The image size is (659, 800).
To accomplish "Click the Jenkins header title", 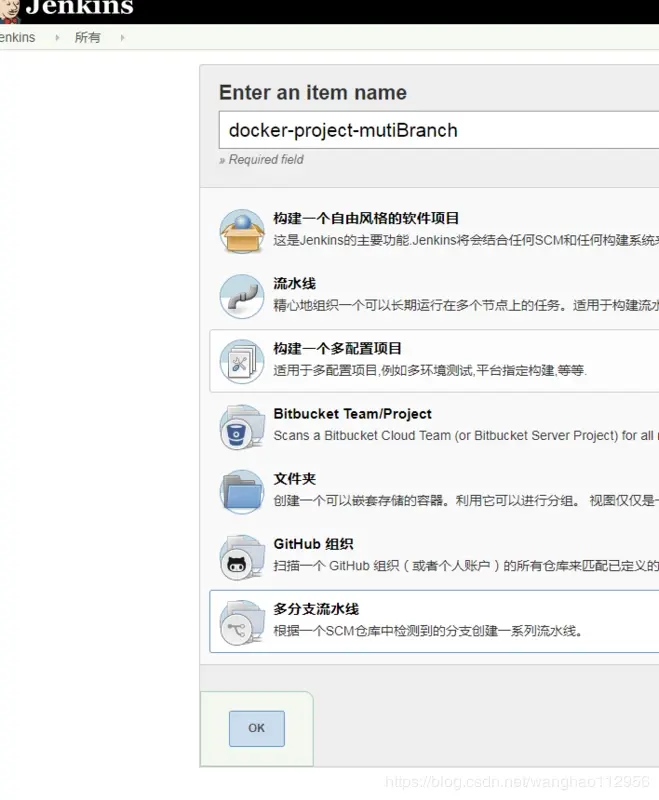I will pos(80,8).
